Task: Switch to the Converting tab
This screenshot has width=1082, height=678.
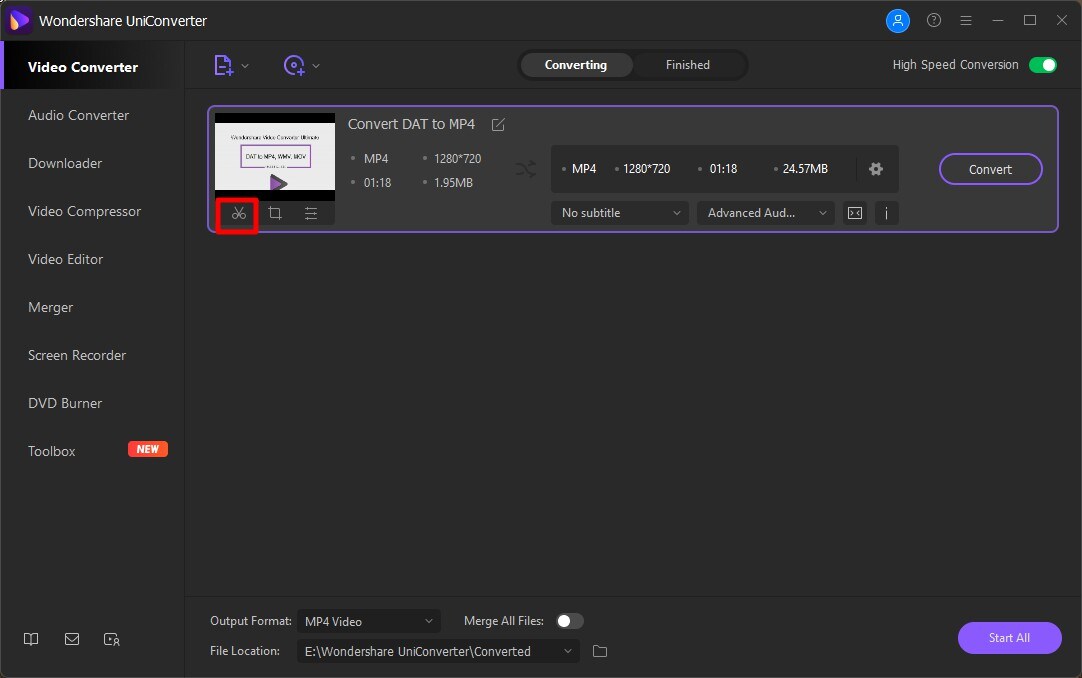Action: pos(576,65)
